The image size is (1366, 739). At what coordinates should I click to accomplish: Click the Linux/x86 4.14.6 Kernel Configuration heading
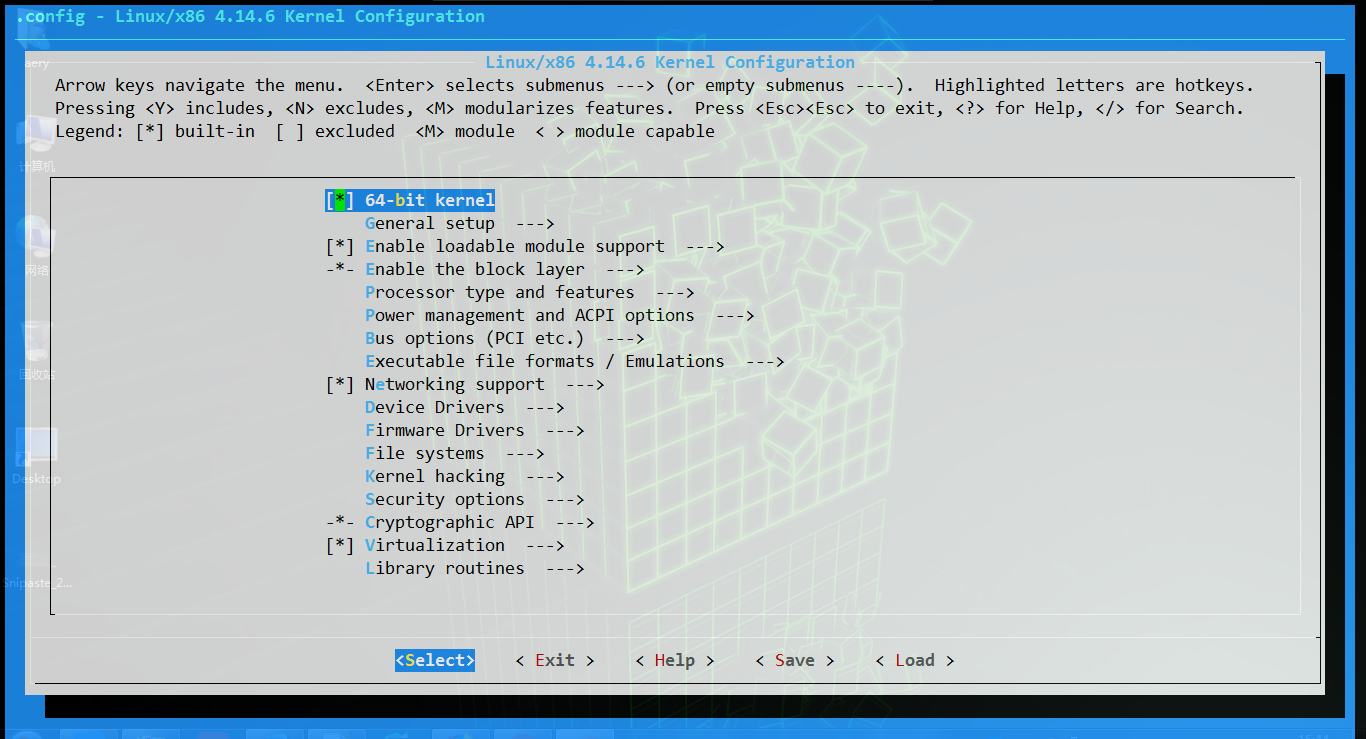tap(670, 62)
